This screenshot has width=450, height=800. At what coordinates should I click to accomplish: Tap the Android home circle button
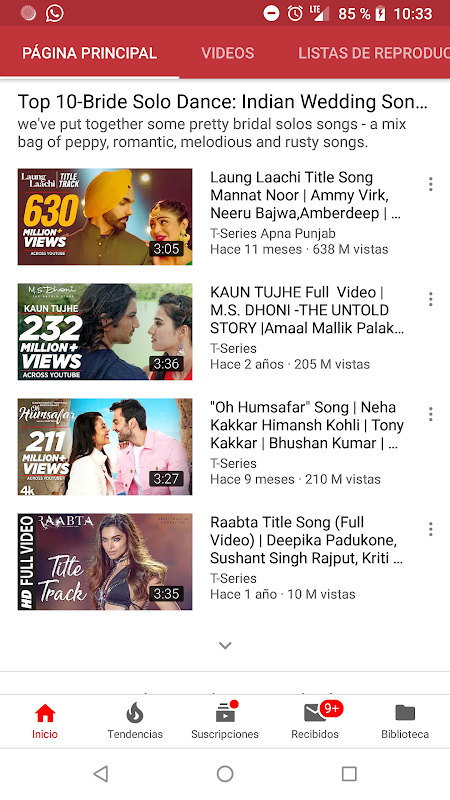pos(225,773)
